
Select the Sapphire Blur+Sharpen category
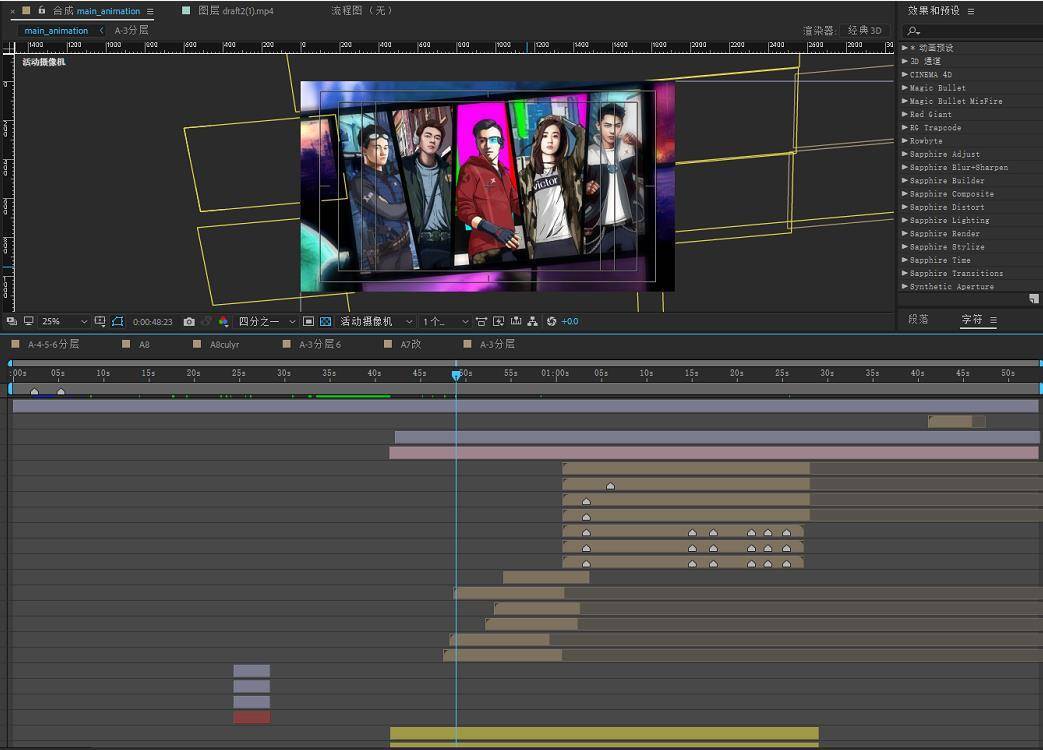tap(959, 168)
